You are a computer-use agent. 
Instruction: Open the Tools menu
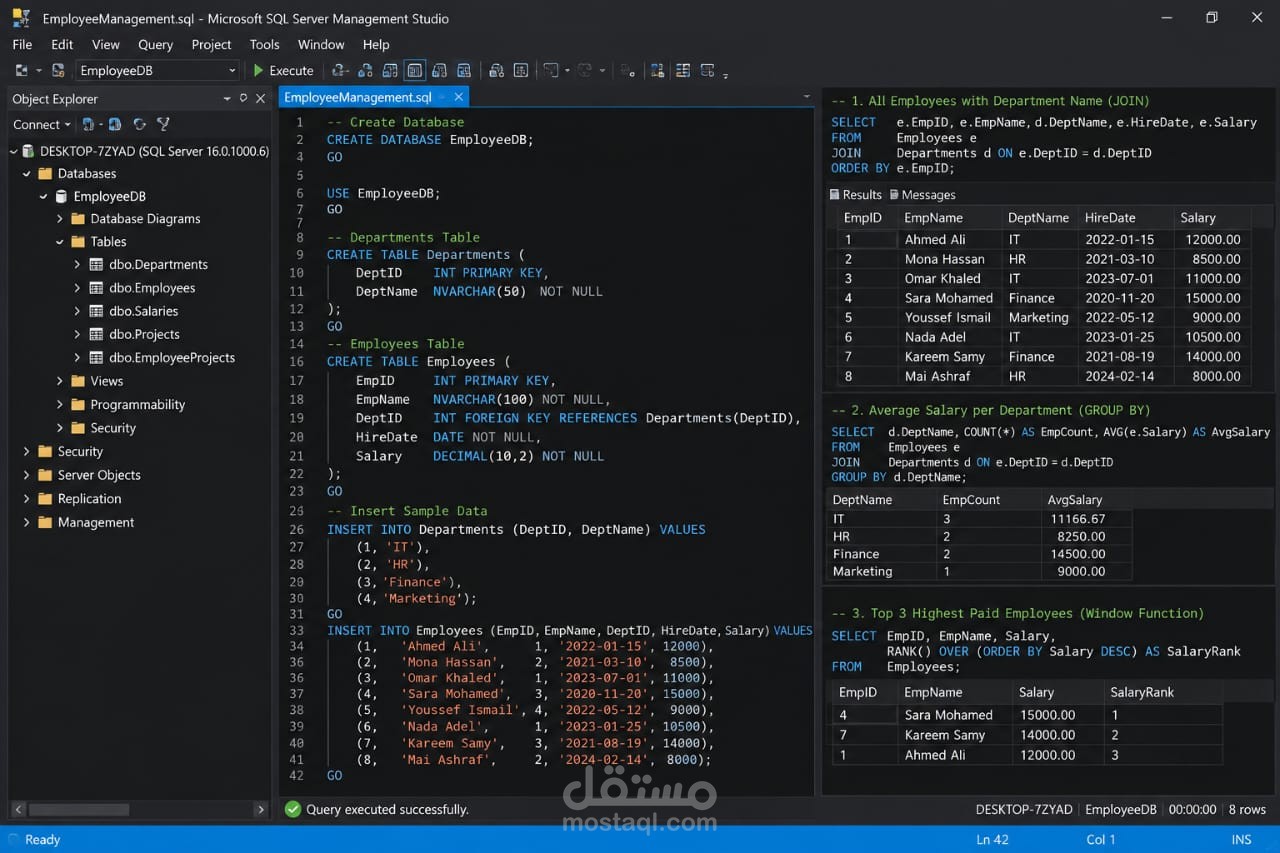coord(264,45)
